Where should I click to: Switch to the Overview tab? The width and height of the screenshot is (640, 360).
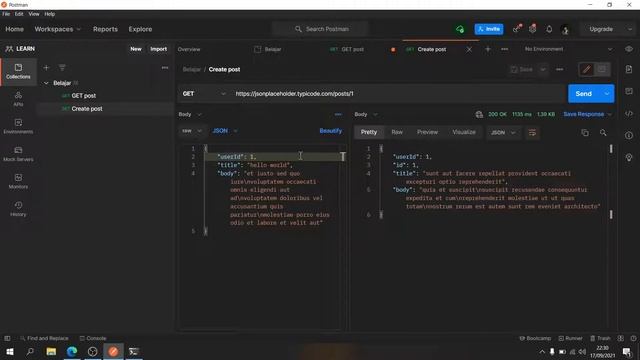(189, 49)
